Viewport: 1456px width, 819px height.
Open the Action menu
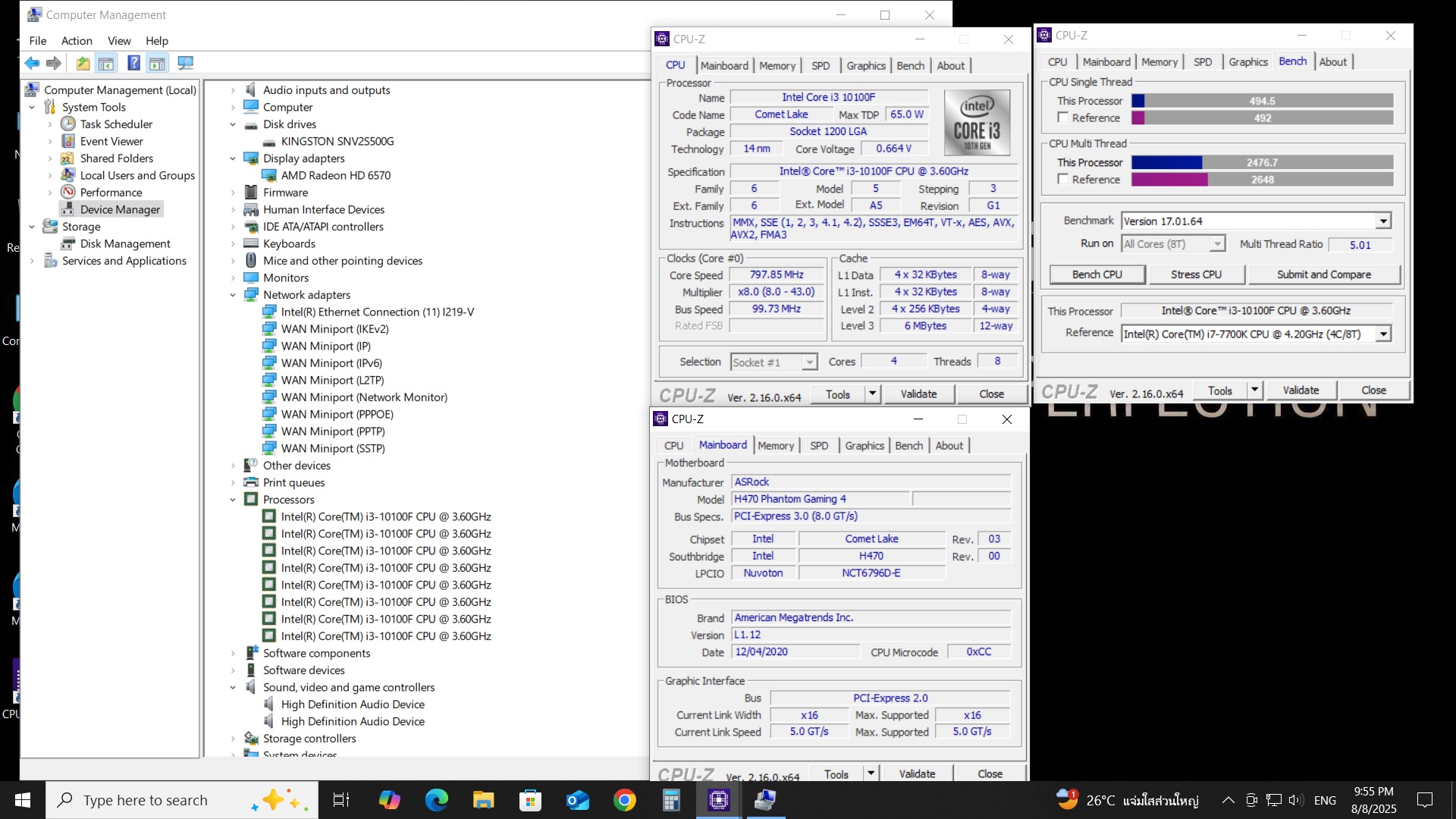(77, 41)
